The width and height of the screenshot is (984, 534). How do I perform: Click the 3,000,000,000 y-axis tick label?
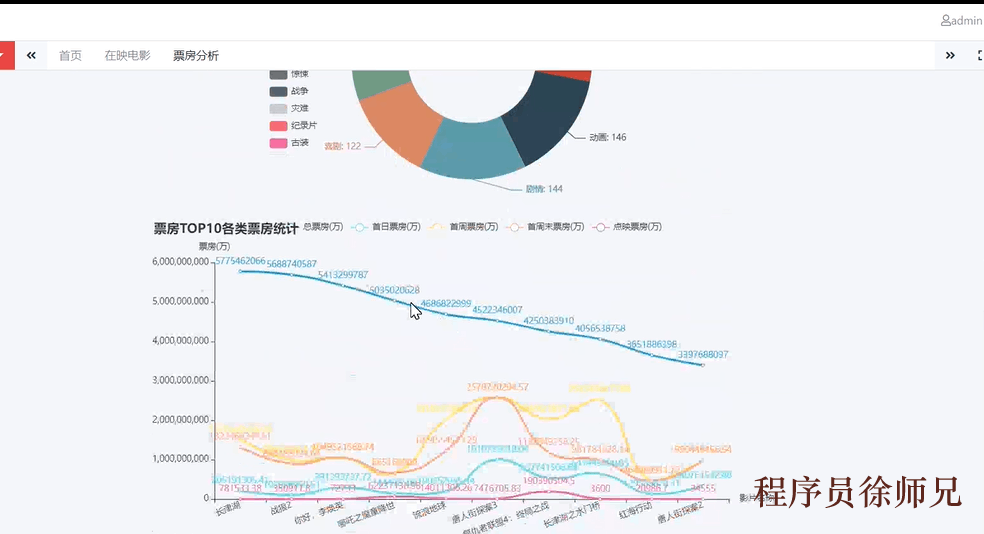(180, 380)
